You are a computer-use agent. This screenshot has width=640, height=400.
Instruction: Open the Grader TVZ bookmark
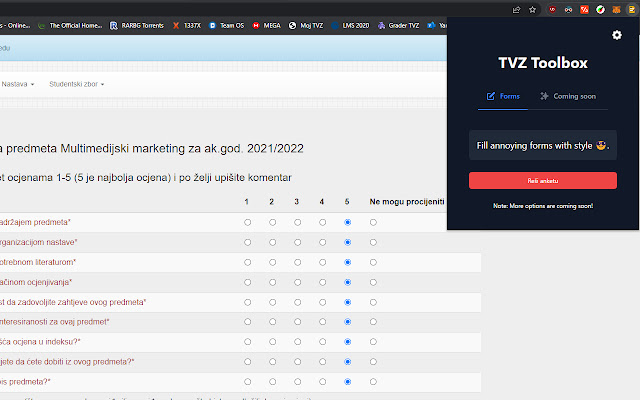point(398,26)
